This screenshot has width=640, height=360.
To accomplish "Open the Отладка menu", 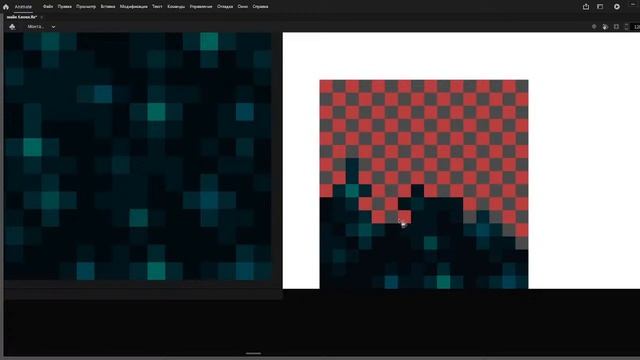I will 225,7.
